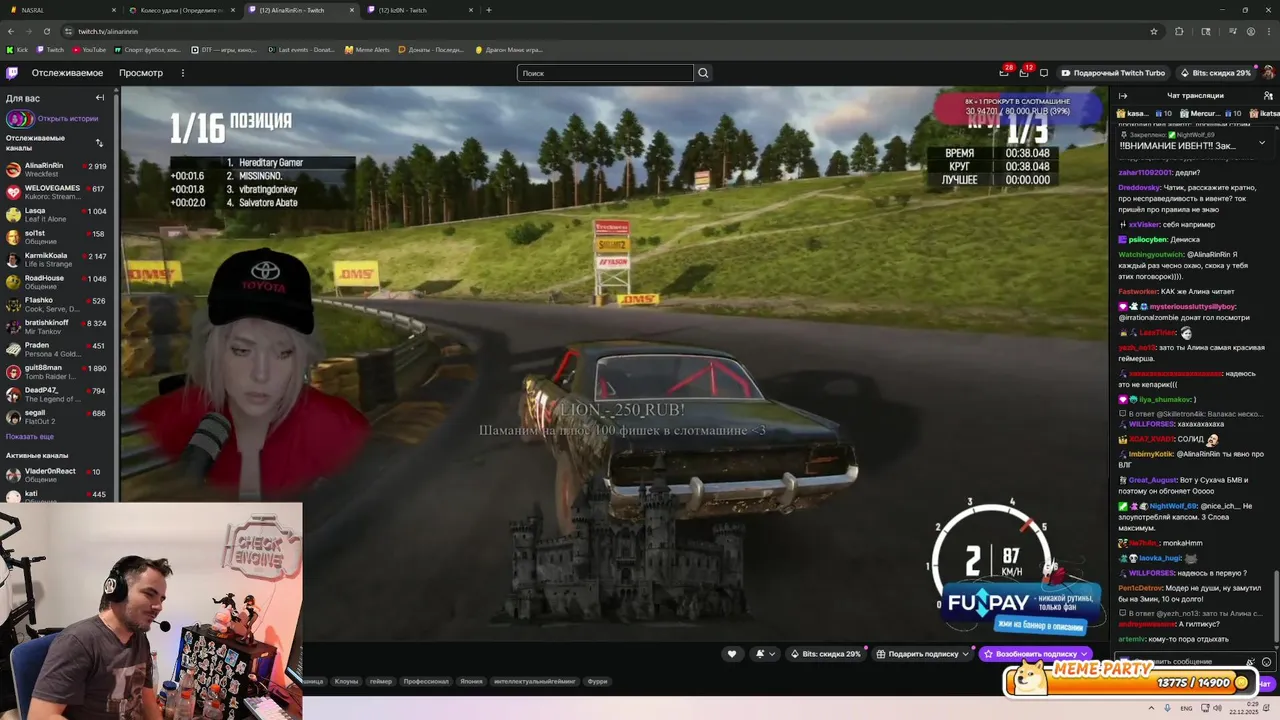Open the Twitch home logo
The width and height of the screenshot is (1280, 720).
coord(12,72)
